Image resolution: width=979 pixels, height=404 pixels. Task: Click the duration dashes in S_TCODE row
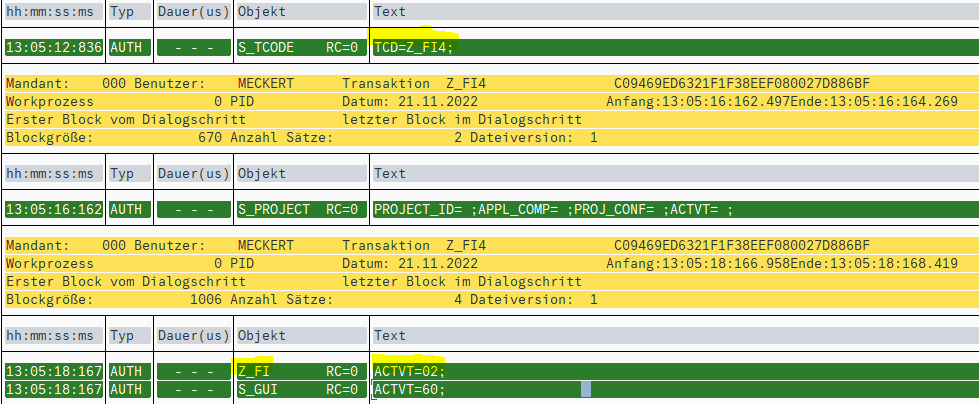point(193,47)
